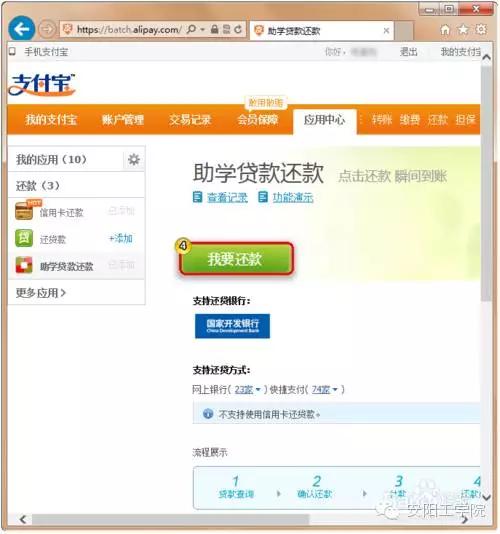Expand the 快捷支付 74家 dropdown
Screen dimensions: 500x534
click(x=325, y=389)
